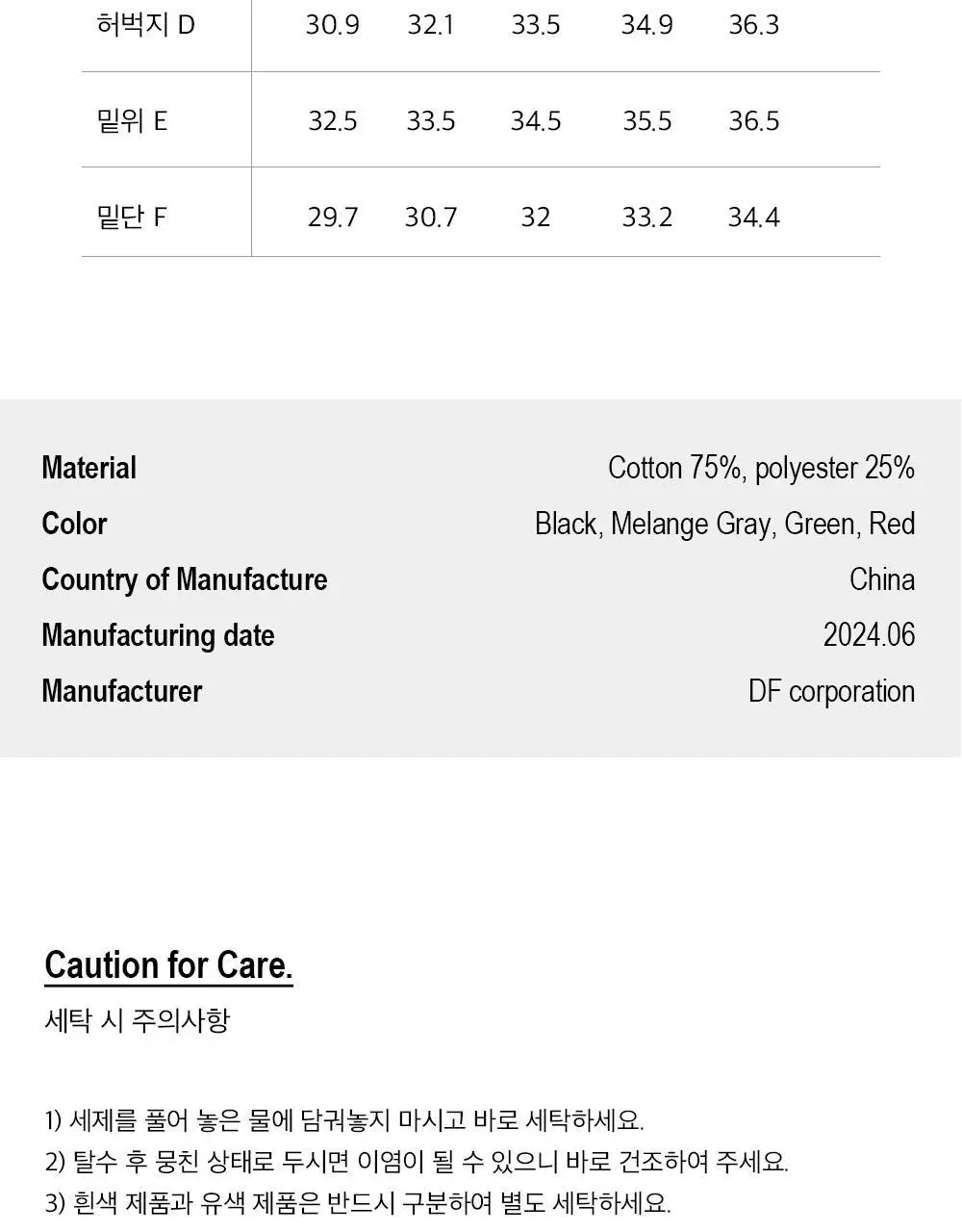Click the 34.4 hem measurement value
Screen dimensions: 962x1232
point(753,218)
